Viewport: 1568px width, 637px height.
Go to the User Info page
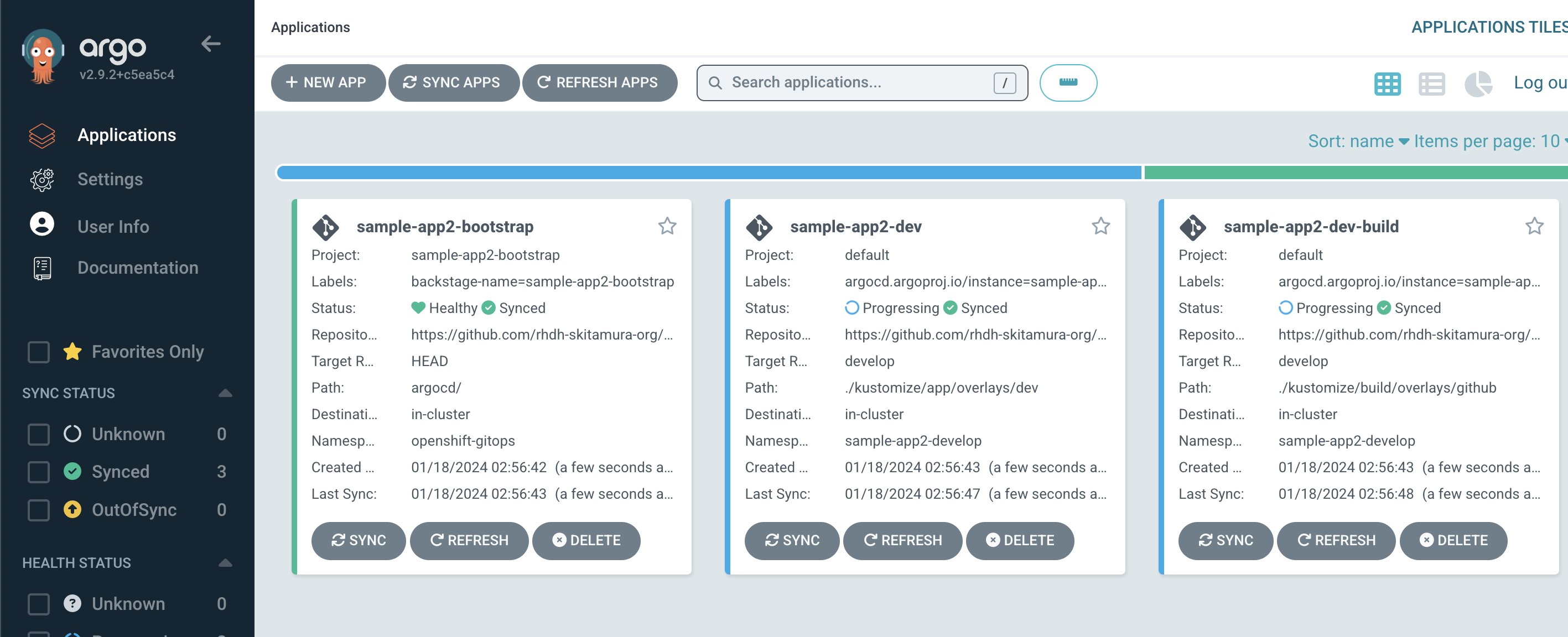pyautogui.click(x=113, y=226)
